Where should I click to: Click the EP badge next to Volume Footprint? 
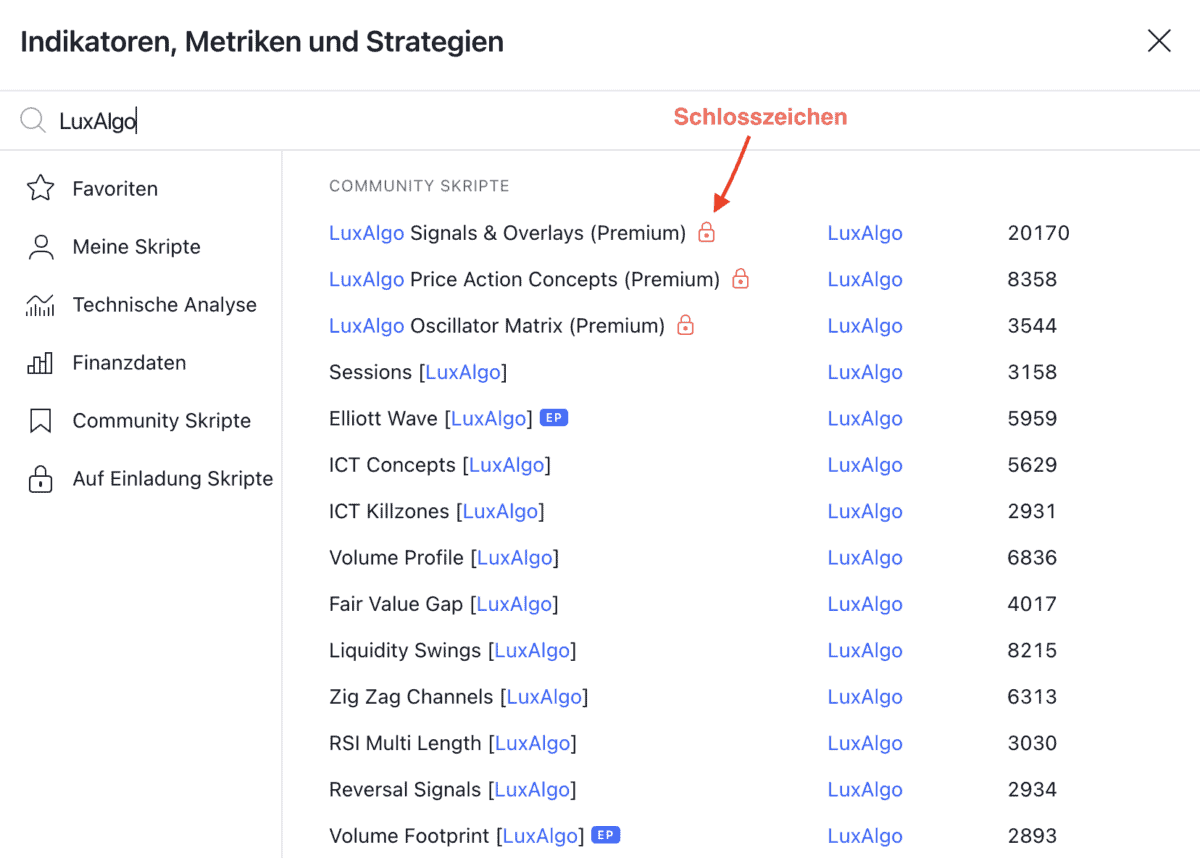pos(606,835)
